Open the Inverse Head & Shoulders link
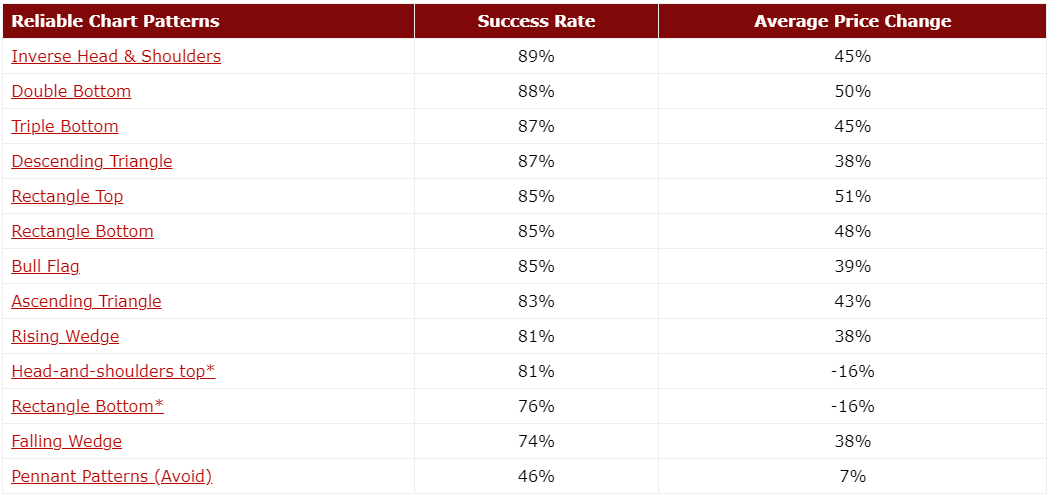Viewport: 1056px width, 496px height. pyautogui.click(x=116, y=56)
